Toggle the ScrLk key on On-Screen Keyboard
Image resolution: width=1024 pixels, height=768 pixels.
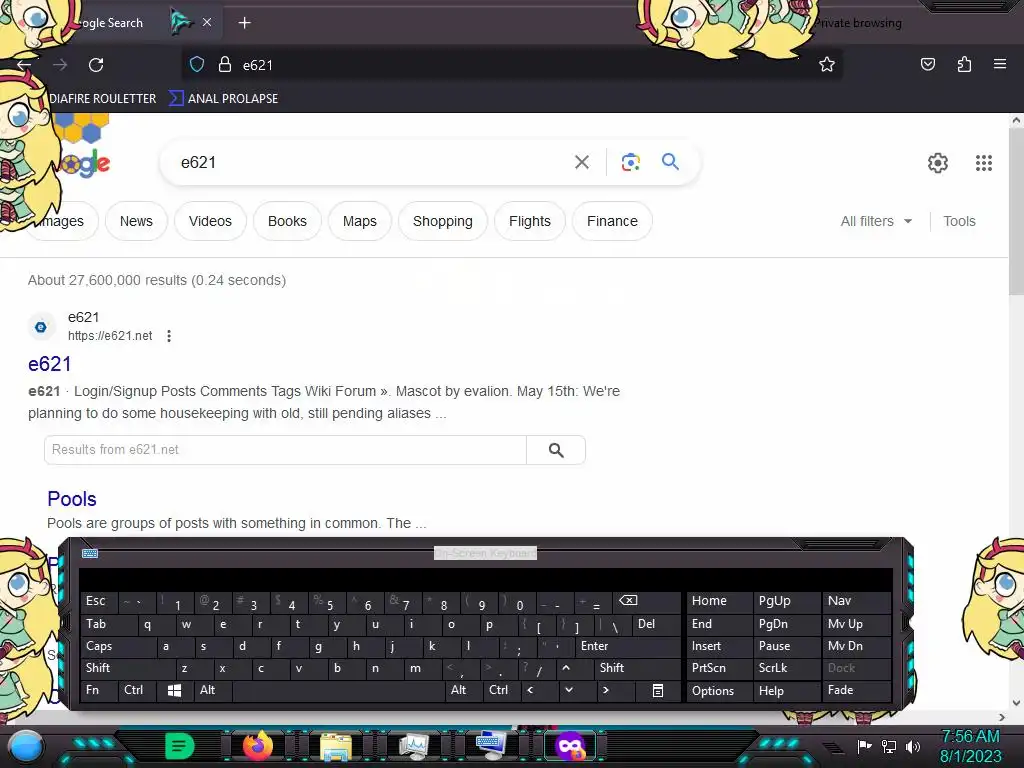[x=786, y=668]
